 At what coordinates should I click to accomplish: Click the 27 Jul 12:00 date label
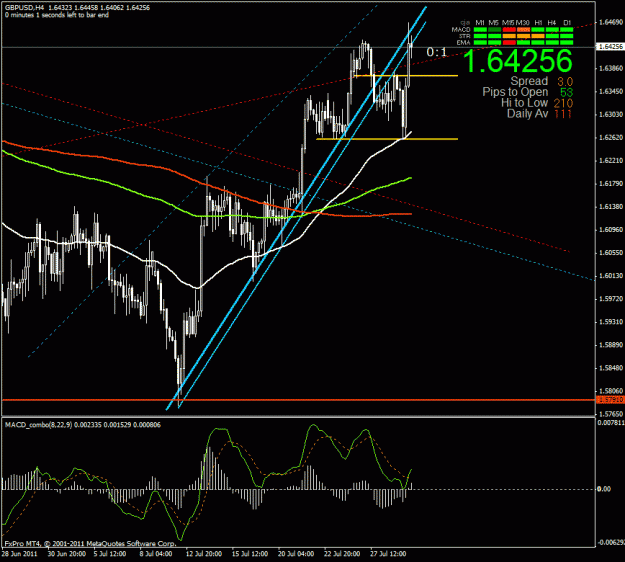(x=388, y=554)
